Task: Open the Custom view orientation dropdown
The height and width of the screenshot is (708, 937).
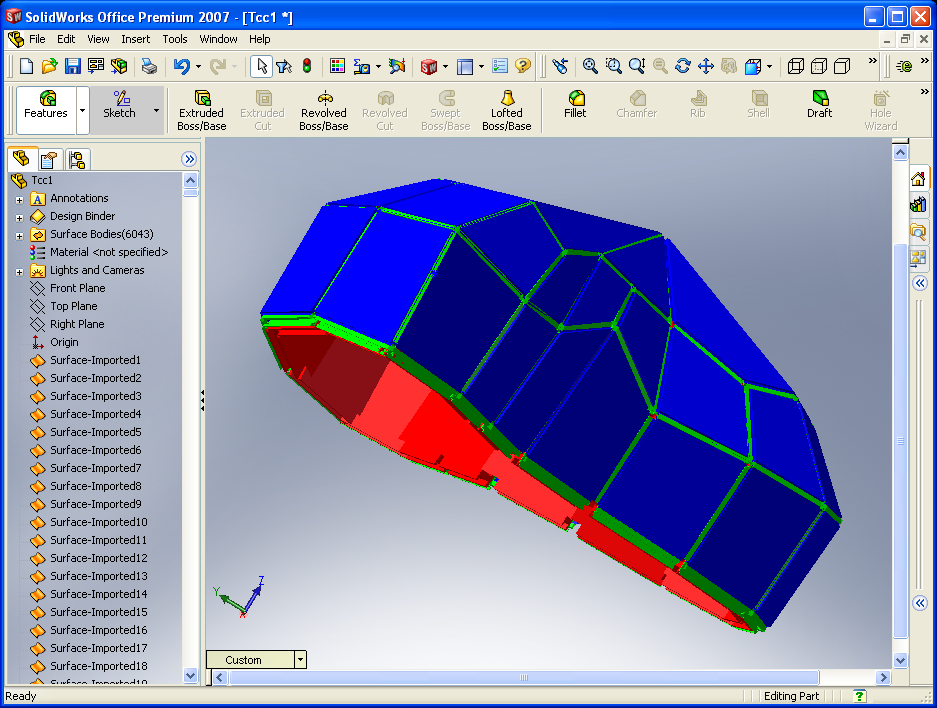Action: coord(300,660)
